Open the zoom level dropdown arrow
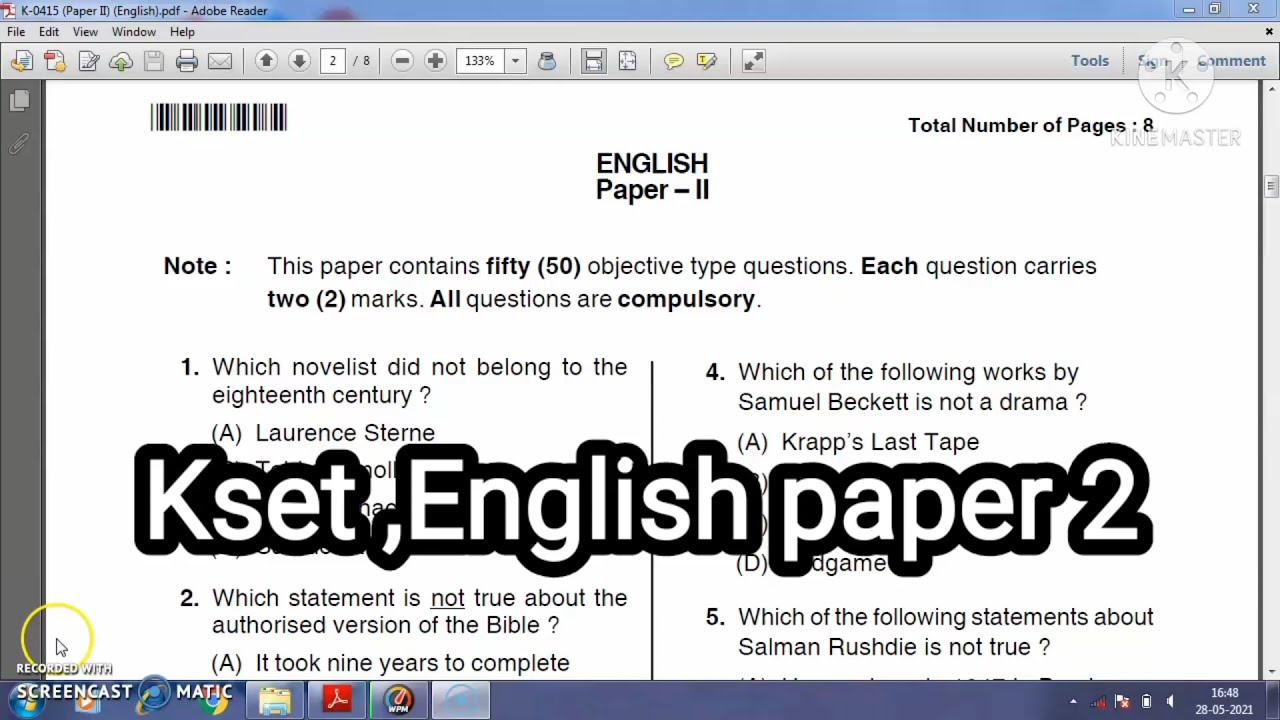Image resolution: width=1280 pixels, height=720 pixels. click(x=515, y=61)
